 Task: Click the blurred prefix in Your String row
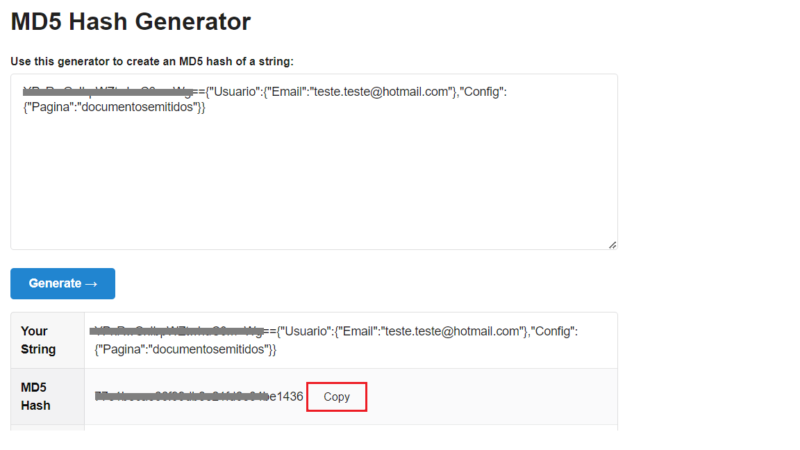177,331
